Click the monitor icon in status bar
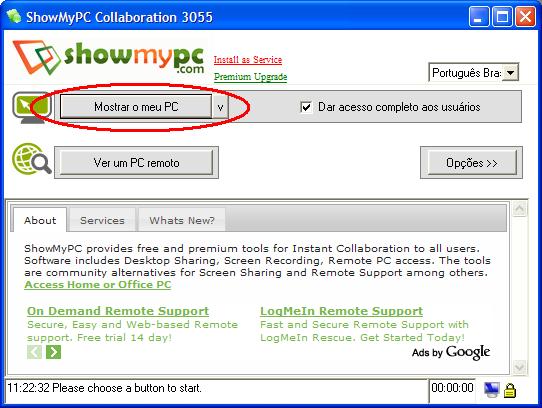This screenshot has height=408, width=542. tap(491, 390)
